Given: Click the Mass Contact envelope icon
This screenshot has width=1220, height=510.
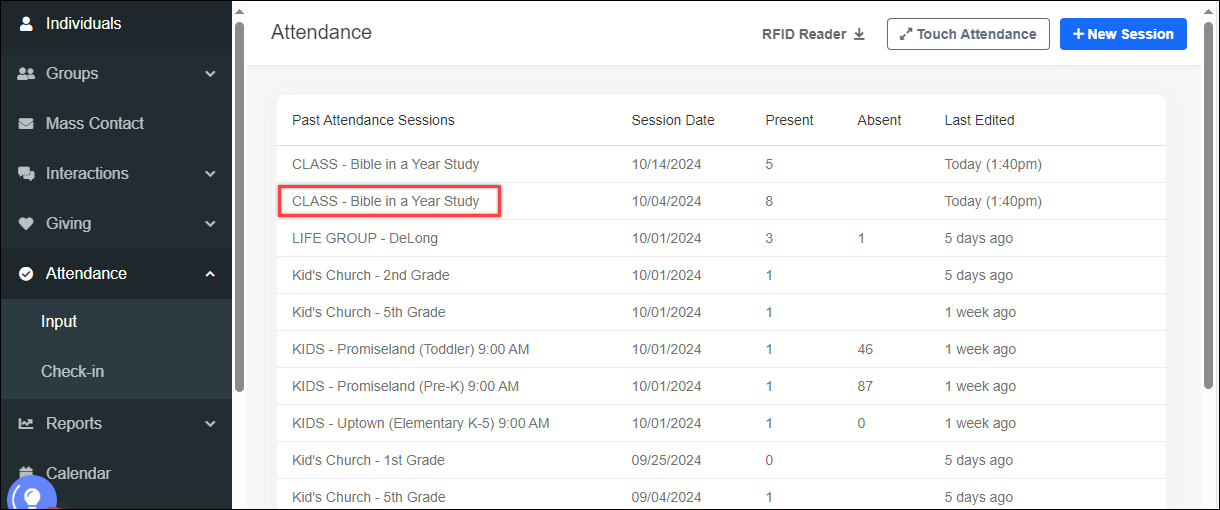Looking at the screenshot, I should pos(27,123).
